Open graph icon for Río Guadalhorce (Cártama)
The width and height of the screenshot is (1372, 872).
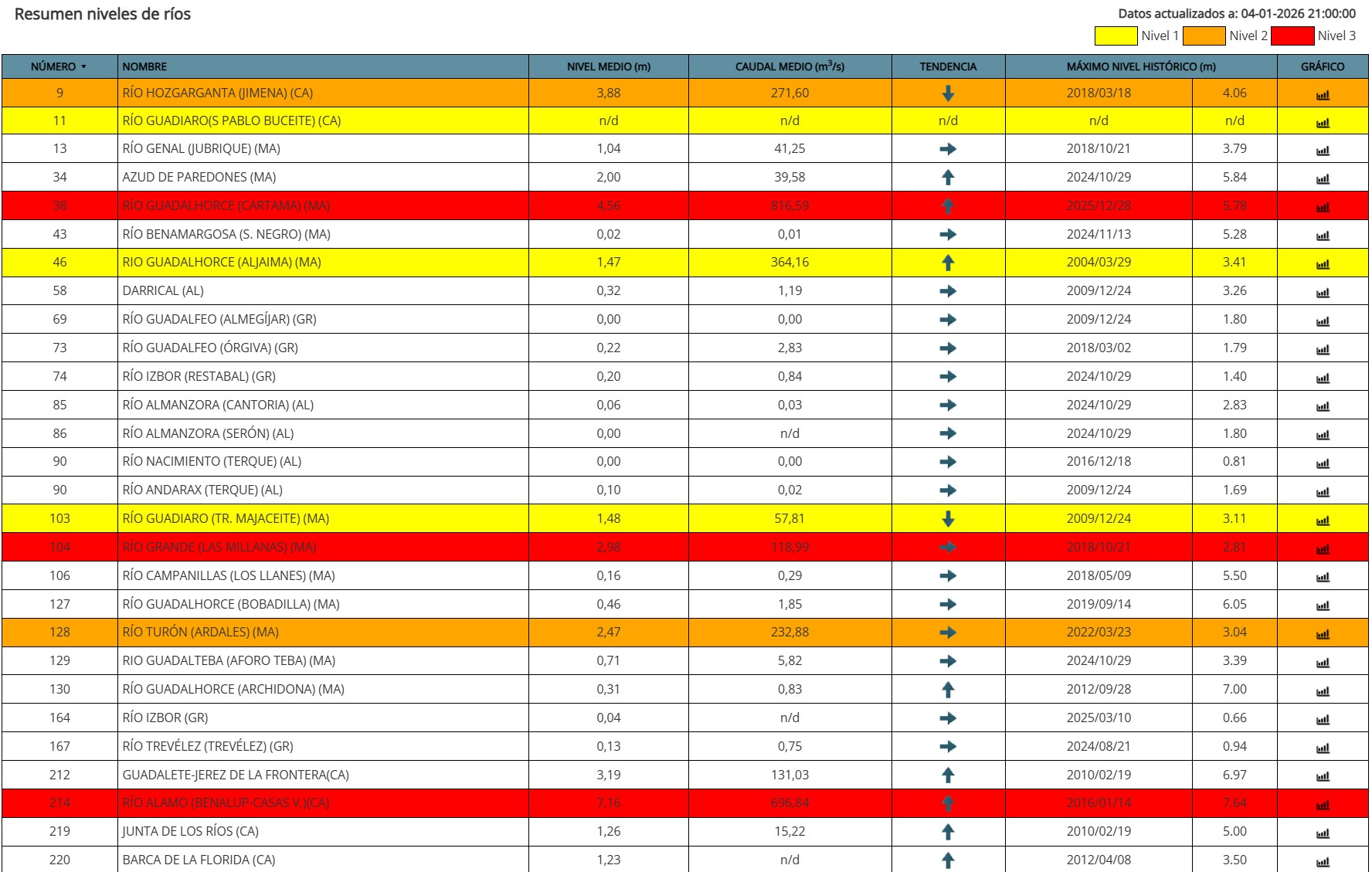tap(1323, 207)
